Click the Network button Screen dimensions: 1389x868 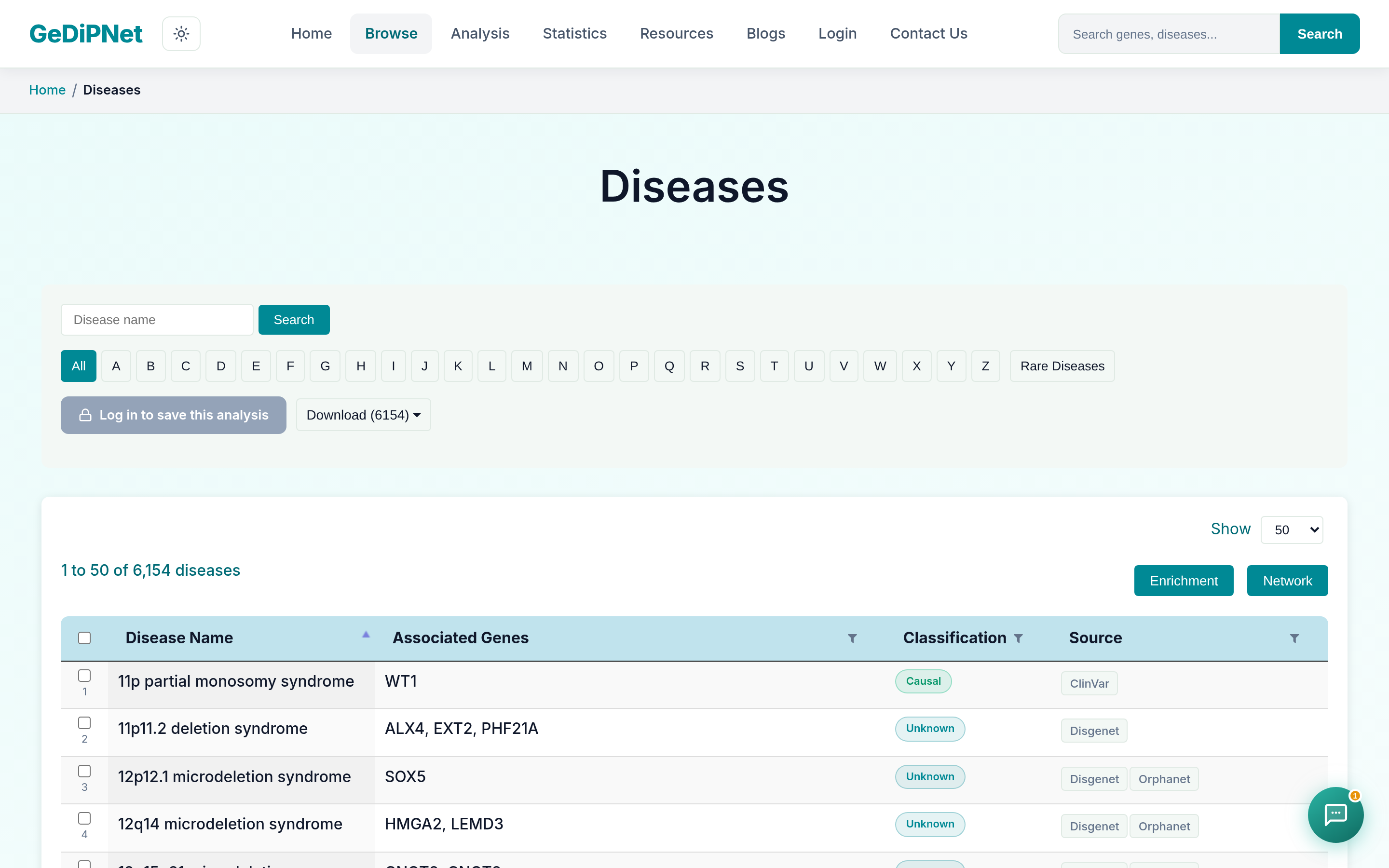point(1287,581)
